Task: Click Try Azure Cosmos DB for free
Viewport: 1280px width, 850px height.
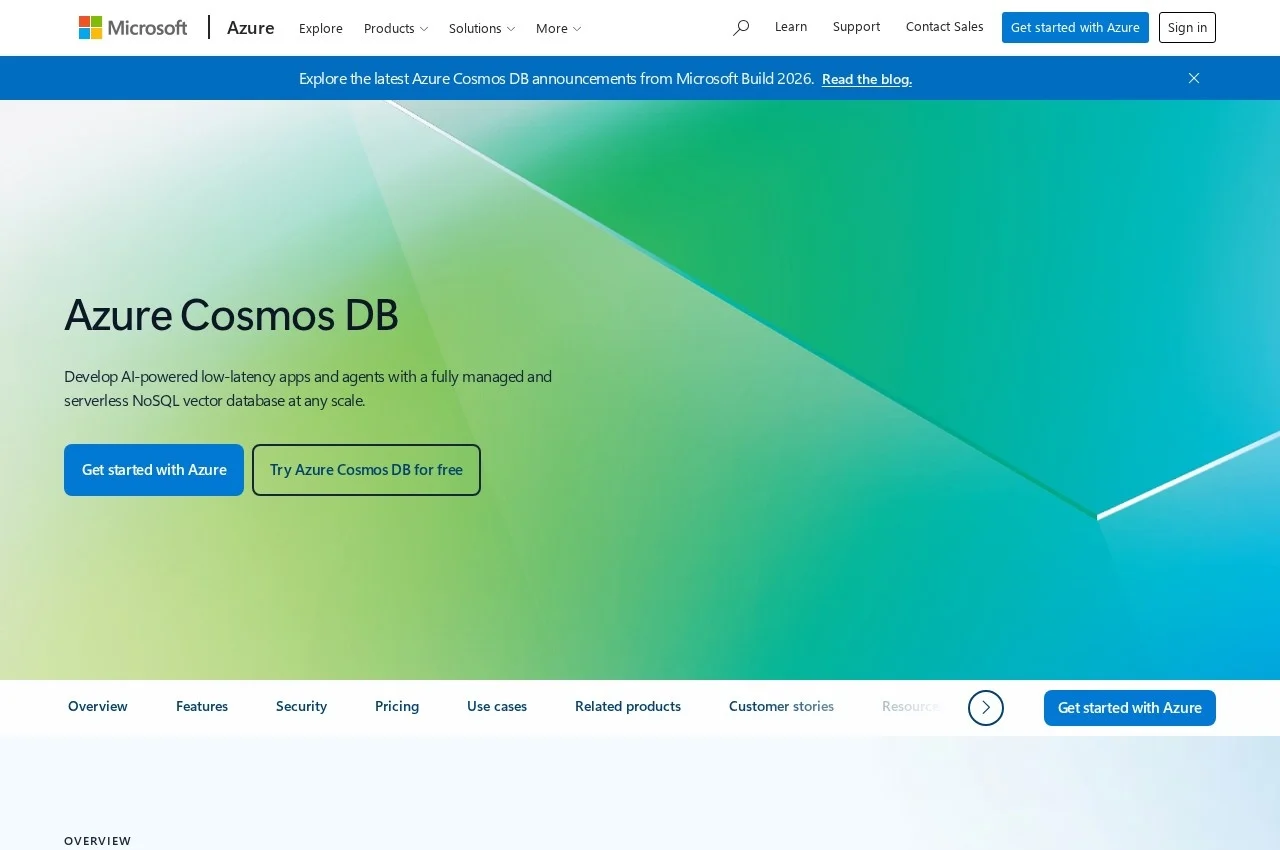Action: pos(366,470)
